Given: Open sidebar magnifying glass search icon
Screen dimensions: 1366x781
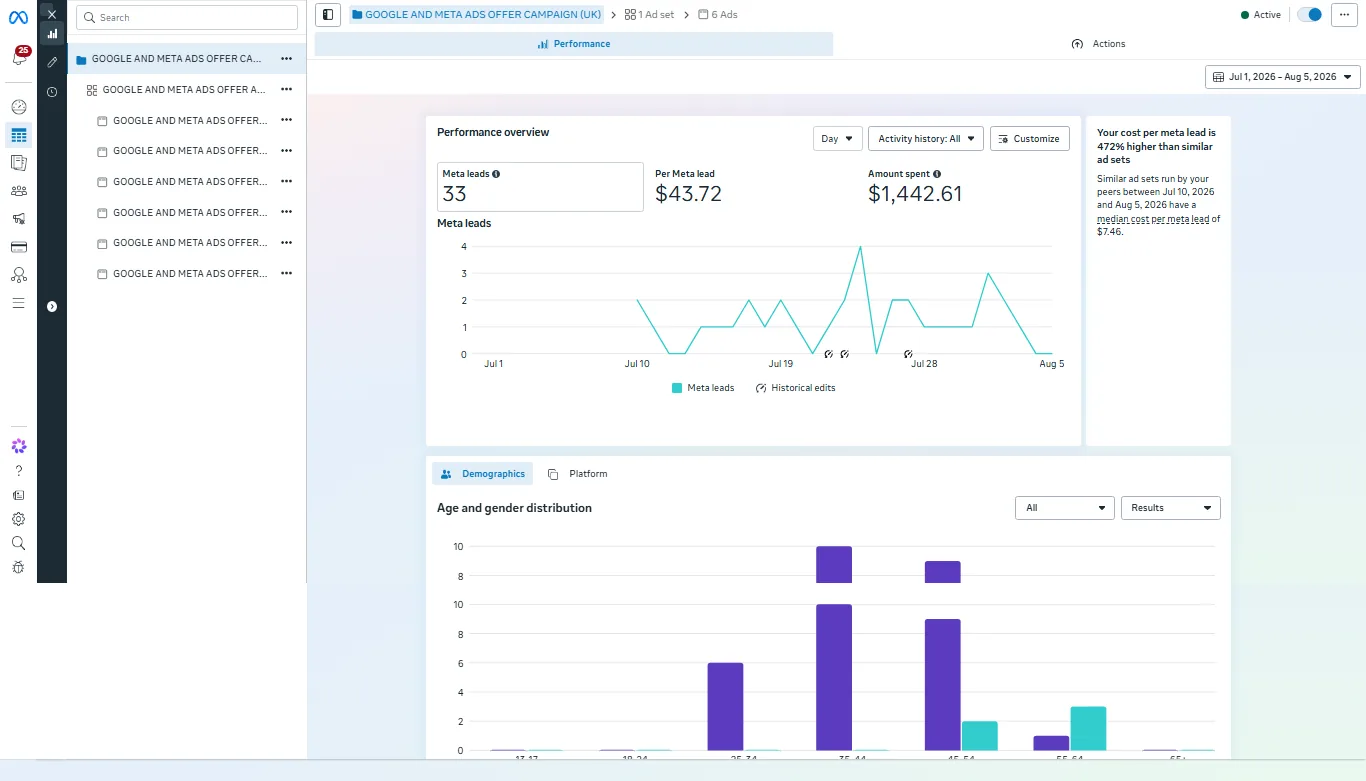Looking at the screenshot, I should 18,543.
